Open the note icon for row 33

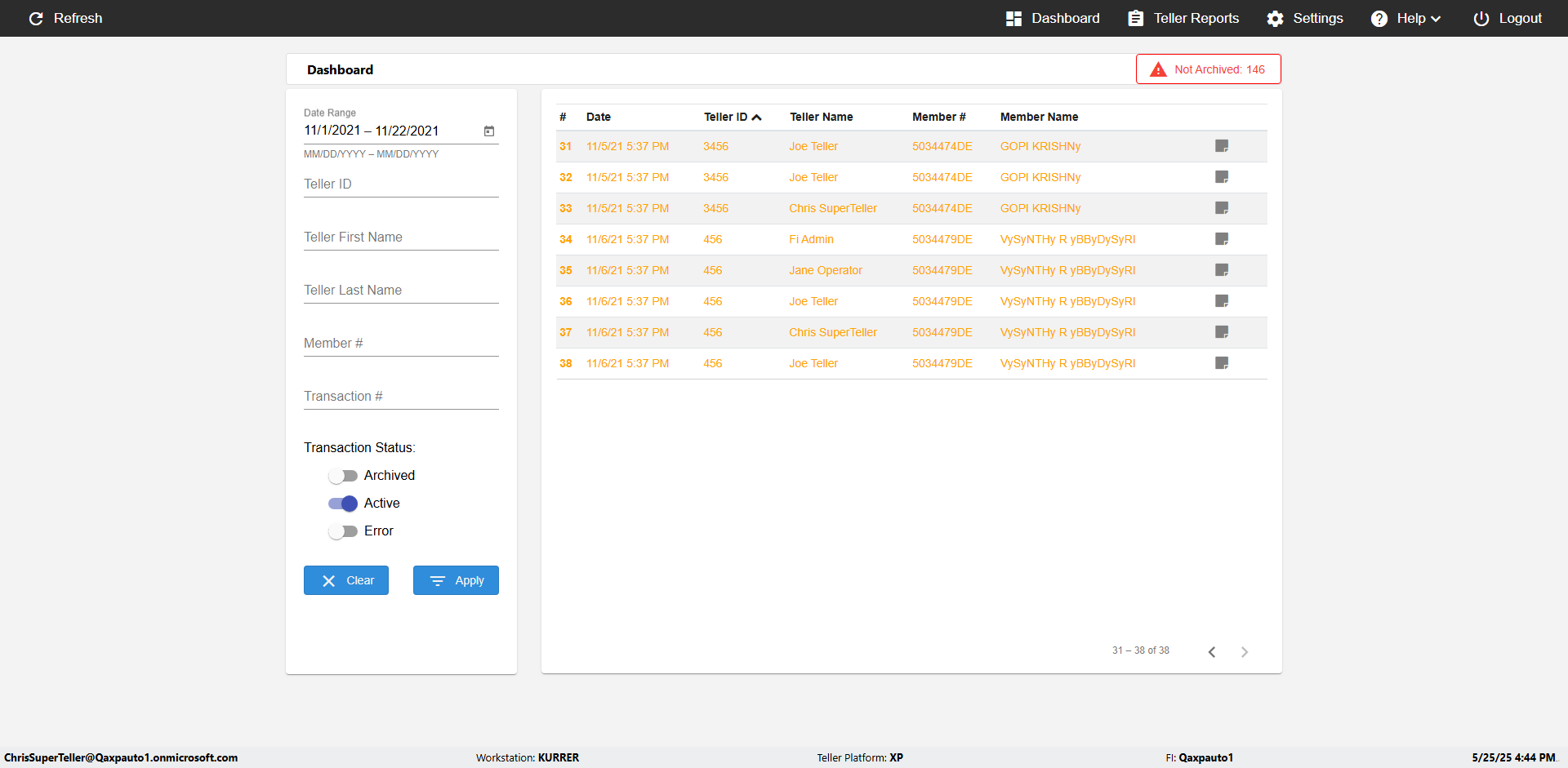tap(1222, 208)
